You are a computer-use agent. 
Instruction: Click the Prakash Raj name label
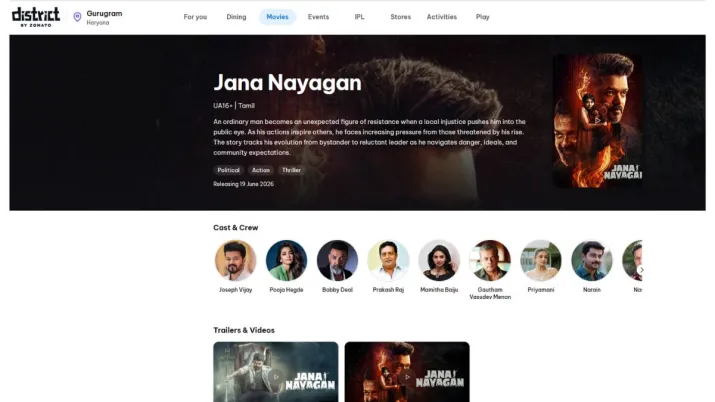click(388, 290)
